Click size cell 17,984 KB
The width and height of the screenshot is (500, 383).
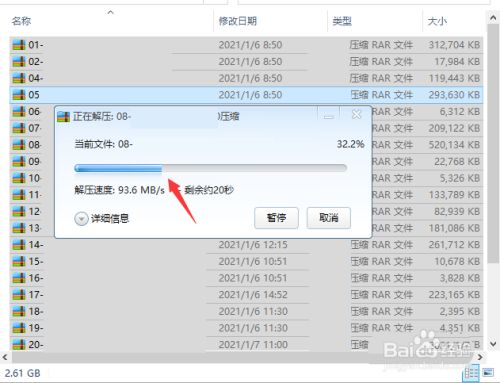pyautogui.click(x=457, y=62)
